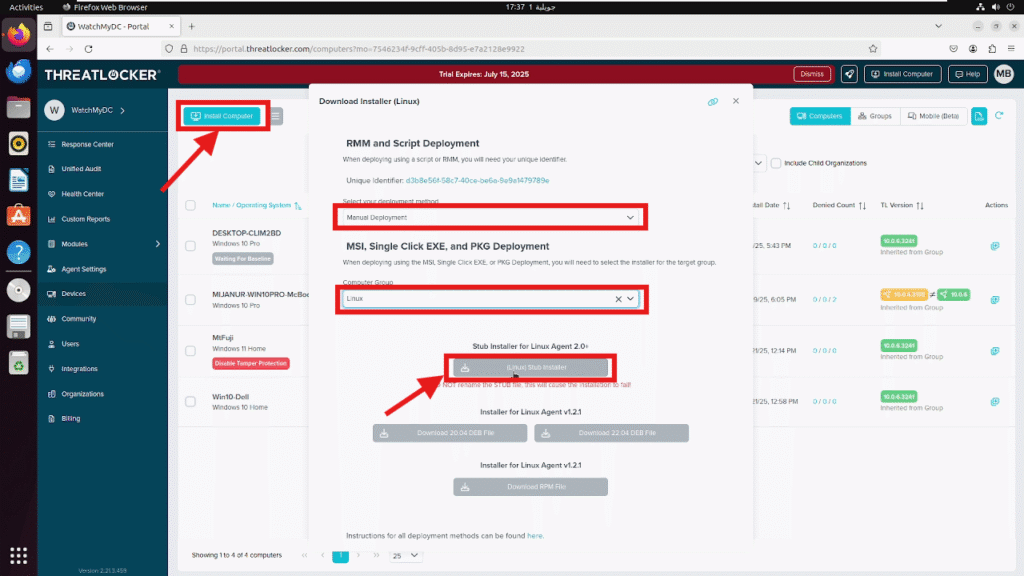Viewport: 1024px width, 576px height.
Task: Open the Trash from the dock
Action: coord(18,363)
